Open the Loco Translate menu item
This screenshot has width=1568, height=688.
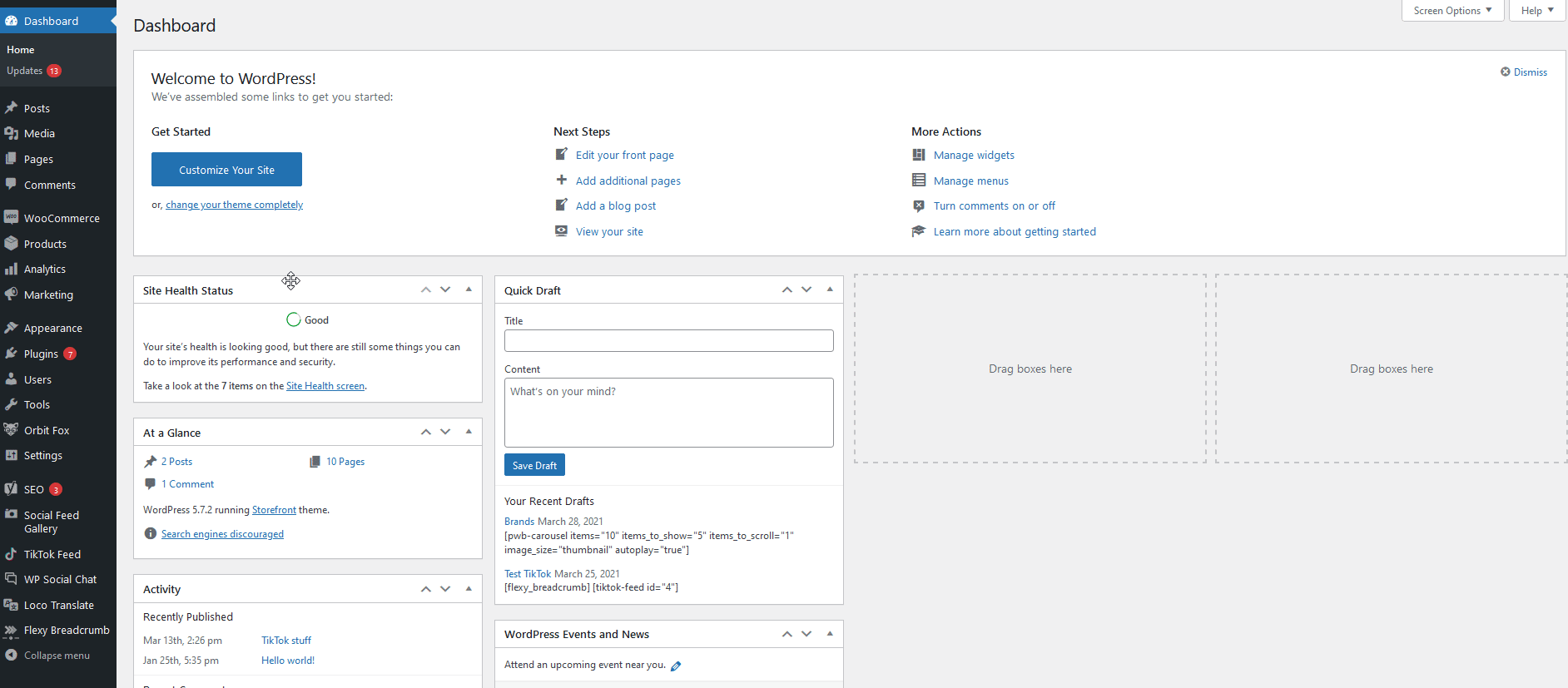click(x=58, y=605)
